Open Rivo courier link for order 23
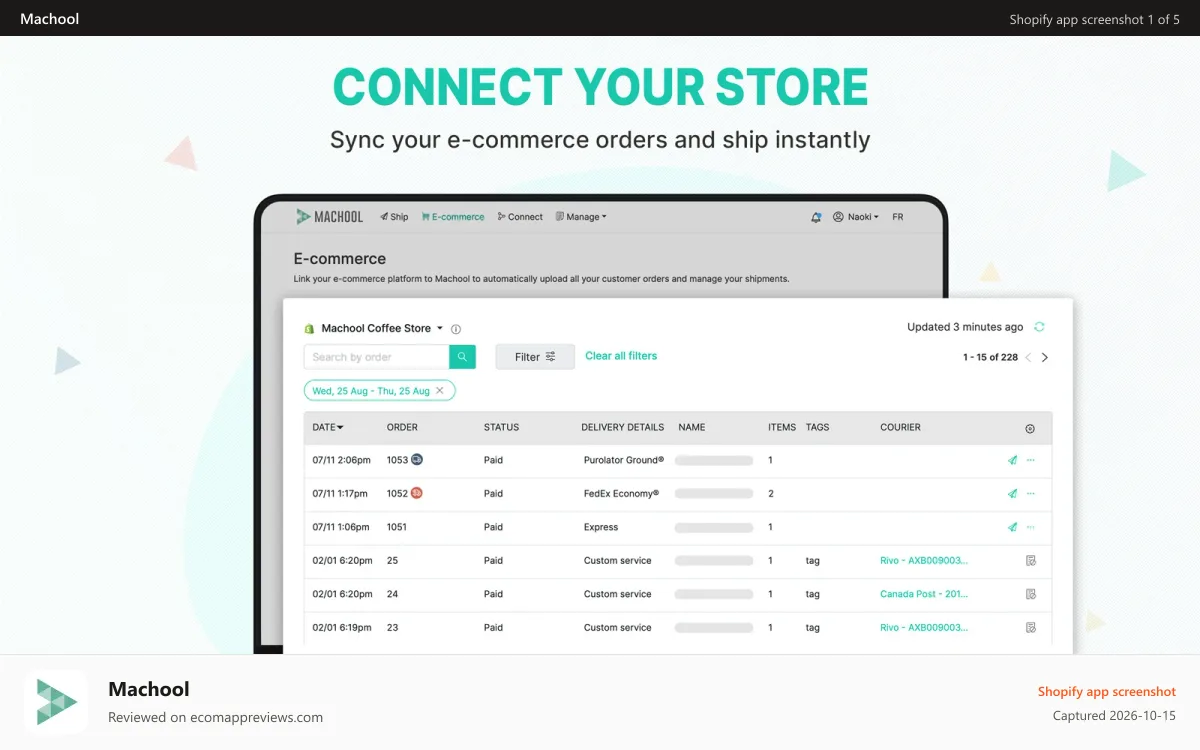Screen dimensions: 1200x750 click(x=924, y=628)
